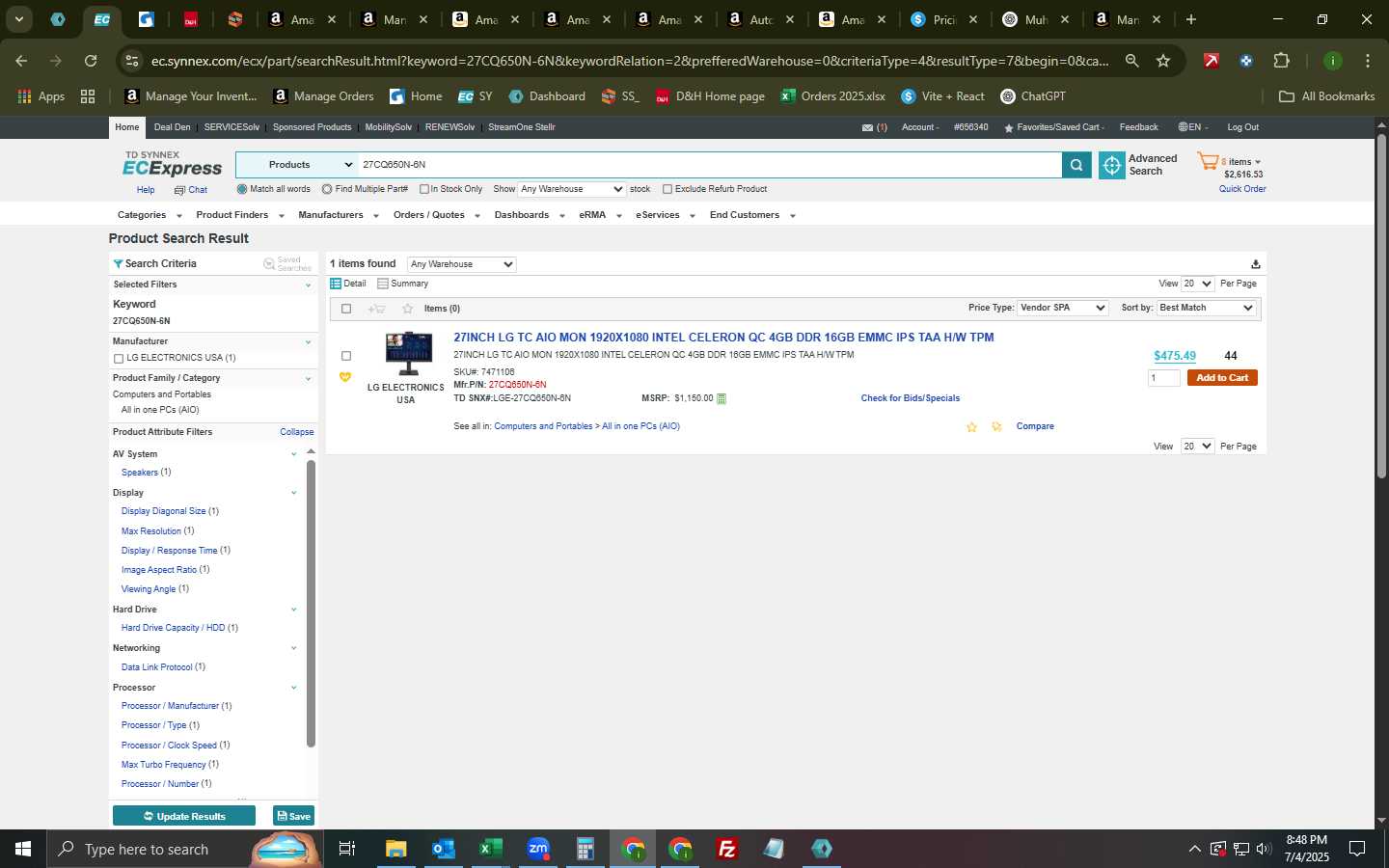Open the Products search type dropdown

tap(297, 165)
